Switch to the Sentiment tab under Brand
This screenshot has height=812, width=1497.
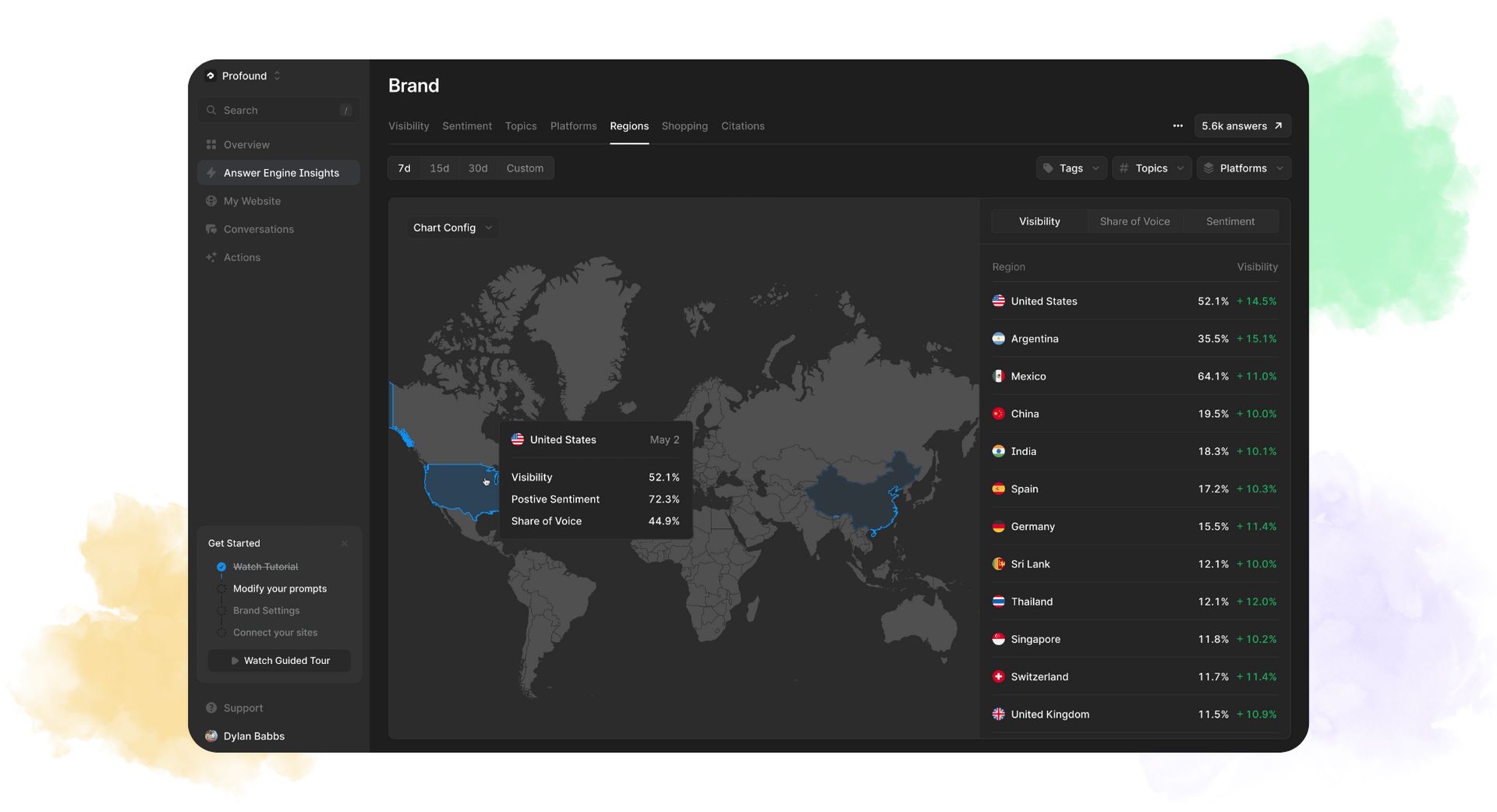tap(467, 126)
